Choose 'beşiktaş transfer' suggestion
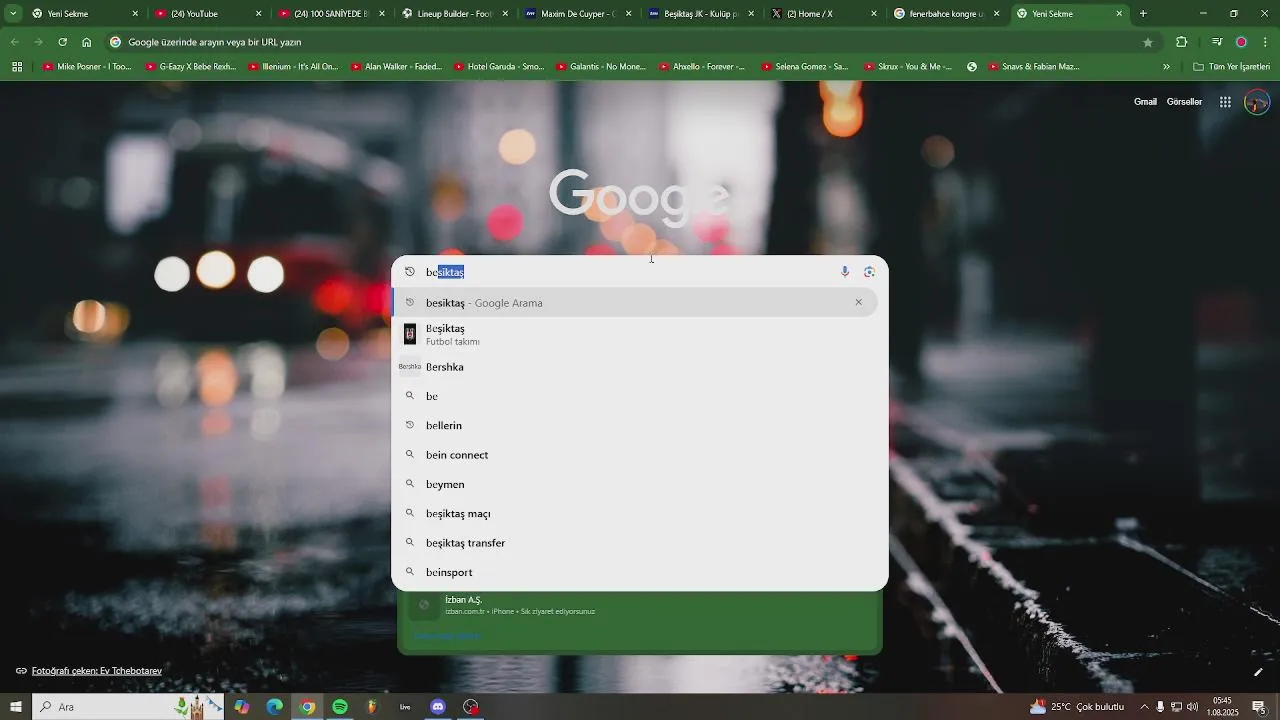The width and height of the screenshot is (1280, 720). pyautogui.click(x=640, y=543)
